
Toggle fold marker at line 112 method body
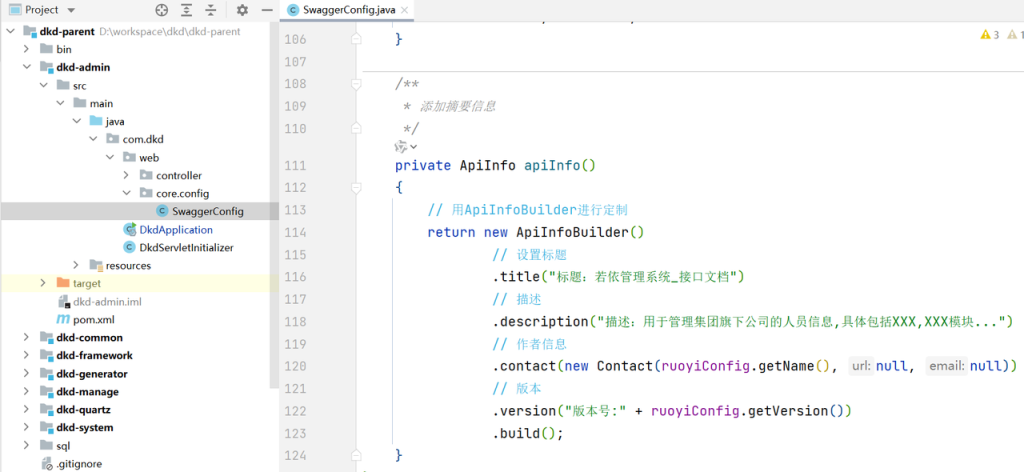(356, 188)
